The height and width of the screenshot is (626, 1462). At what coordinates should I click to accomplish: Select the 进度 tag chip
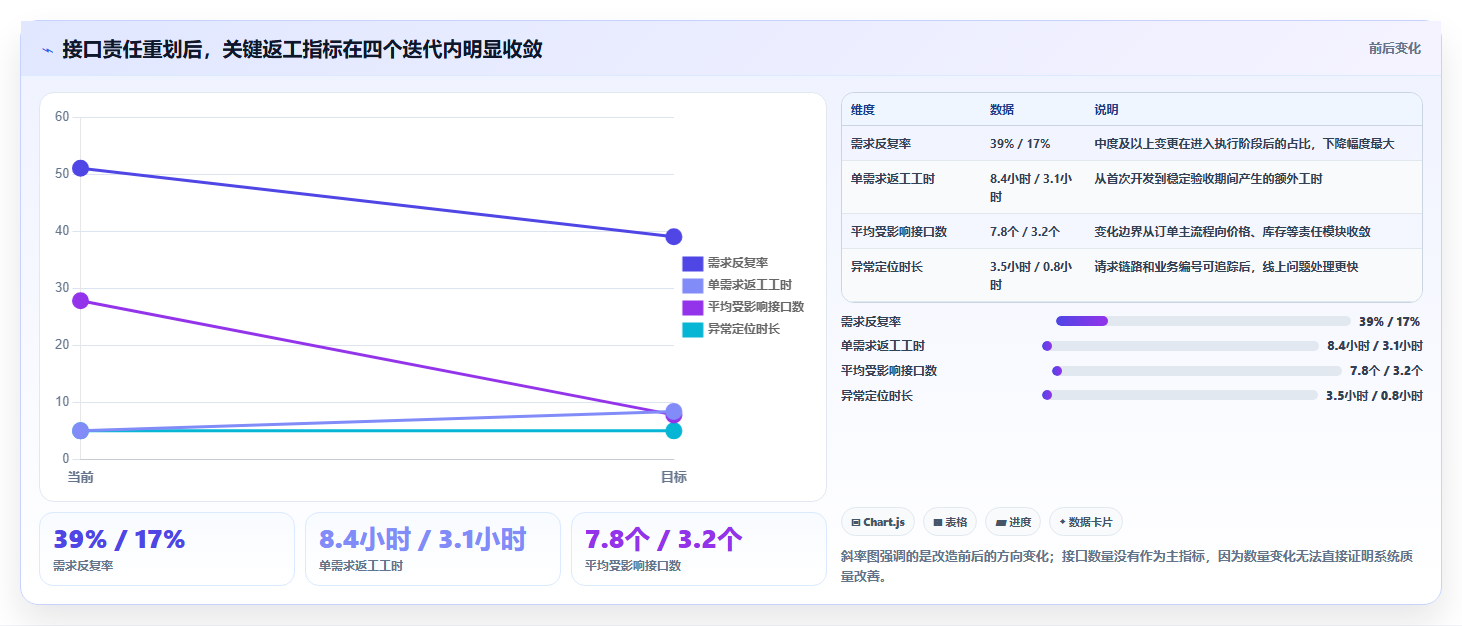click(1013, 522)
